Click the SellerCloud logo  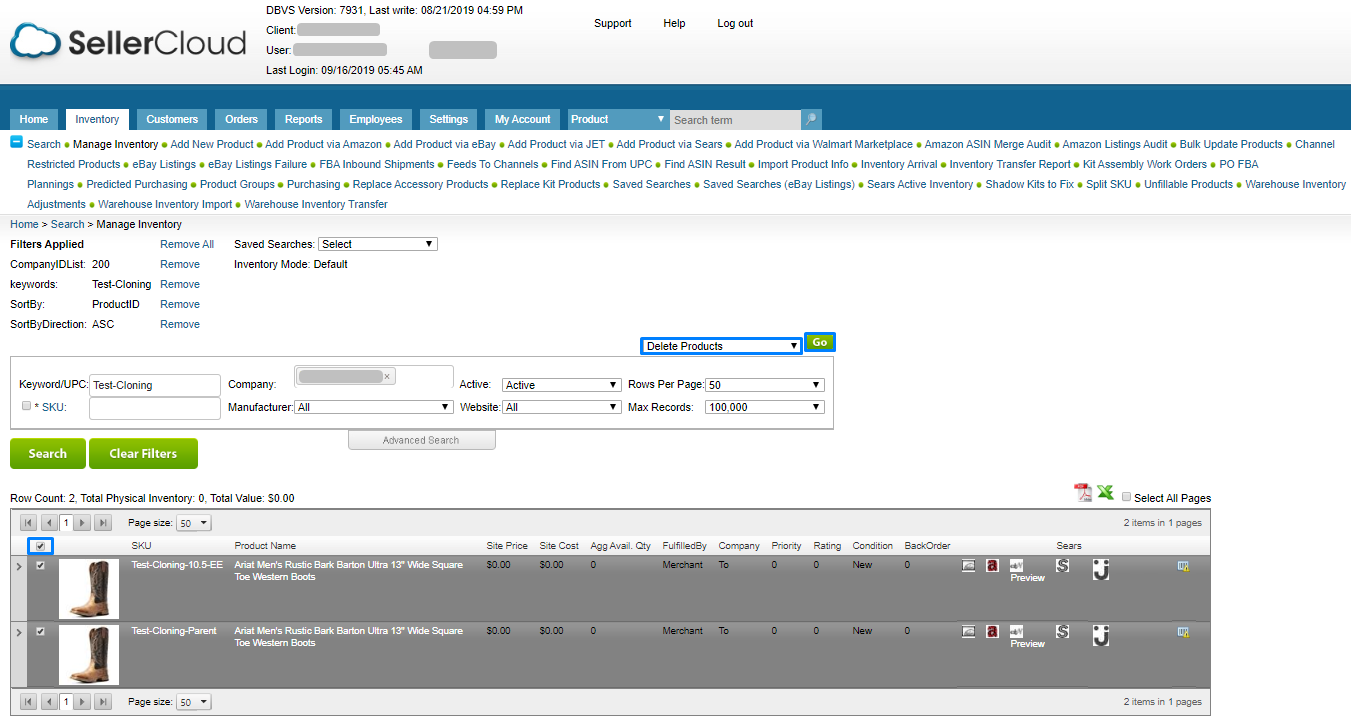coord(128,42)
